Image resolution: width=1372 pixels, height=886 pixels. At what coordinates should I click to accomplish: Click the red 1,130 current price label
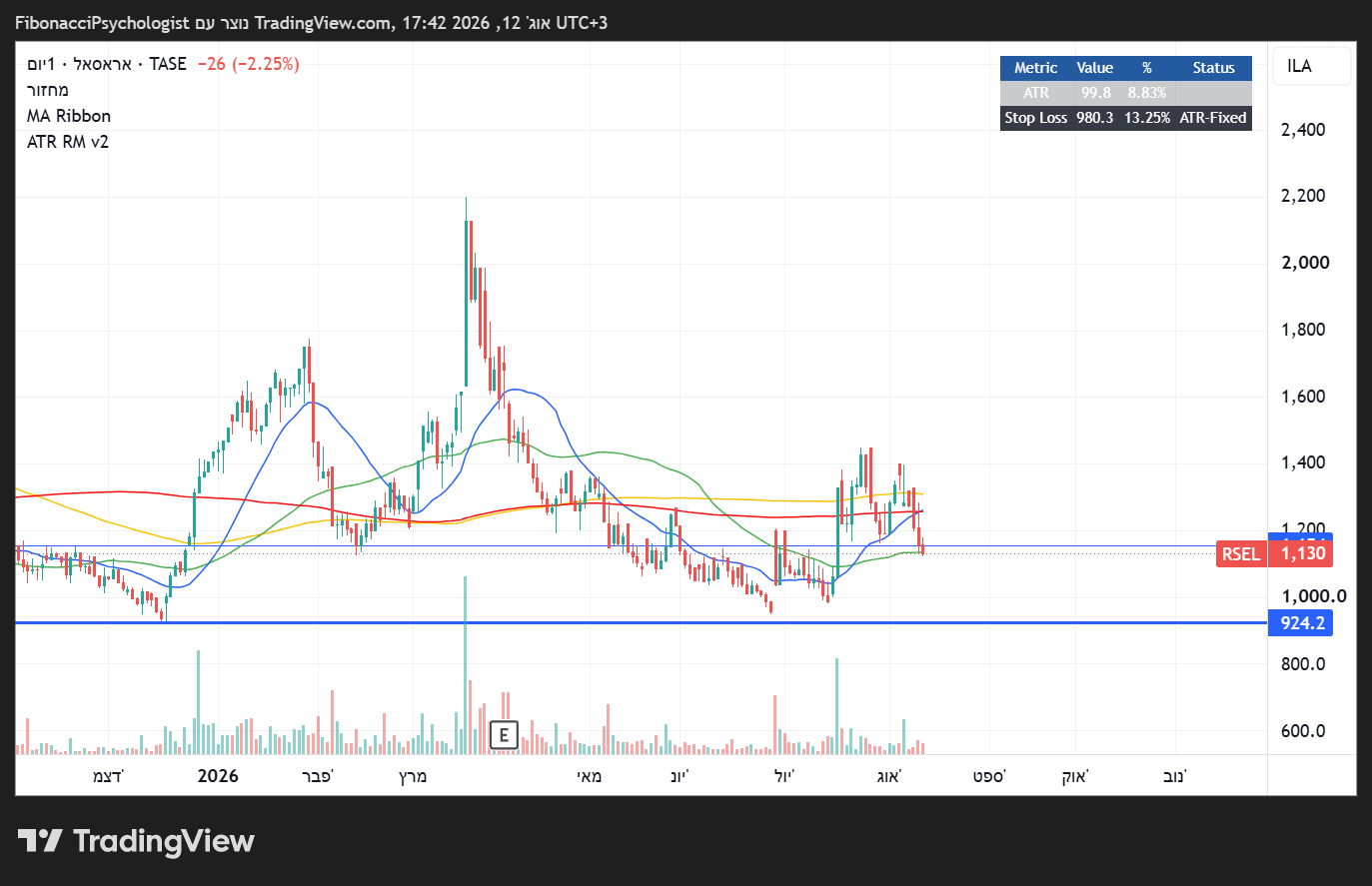click(x=1301, y=554)
